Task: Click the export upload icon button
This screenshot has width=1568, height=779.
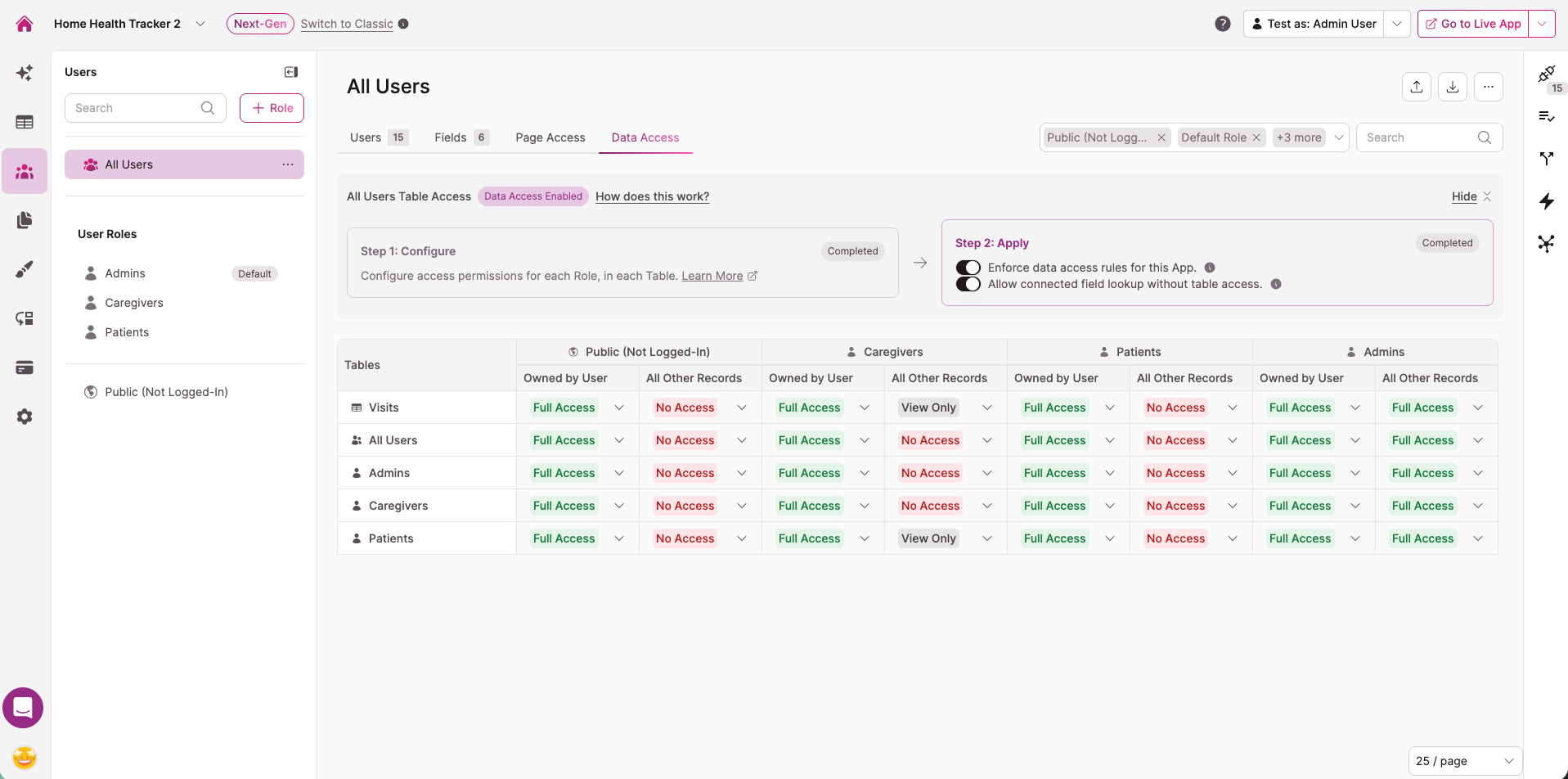Action: click(x=1417, y=87)
